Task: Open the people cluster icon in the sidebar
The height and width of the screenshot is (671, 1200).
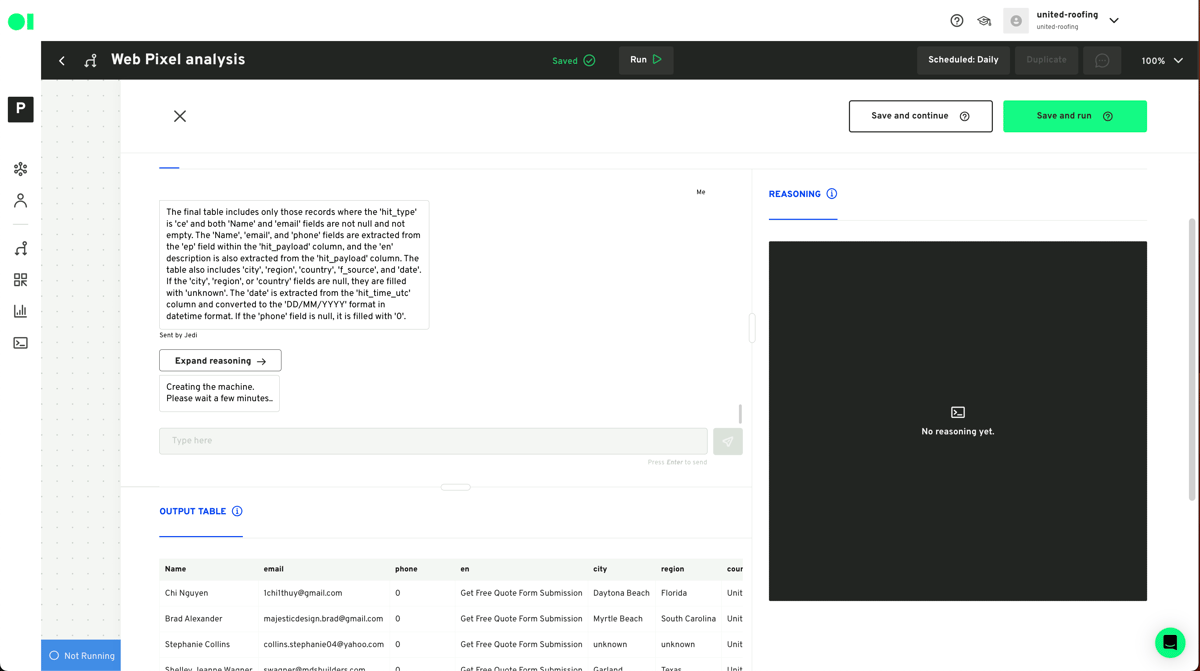Action: pos(20,169)
